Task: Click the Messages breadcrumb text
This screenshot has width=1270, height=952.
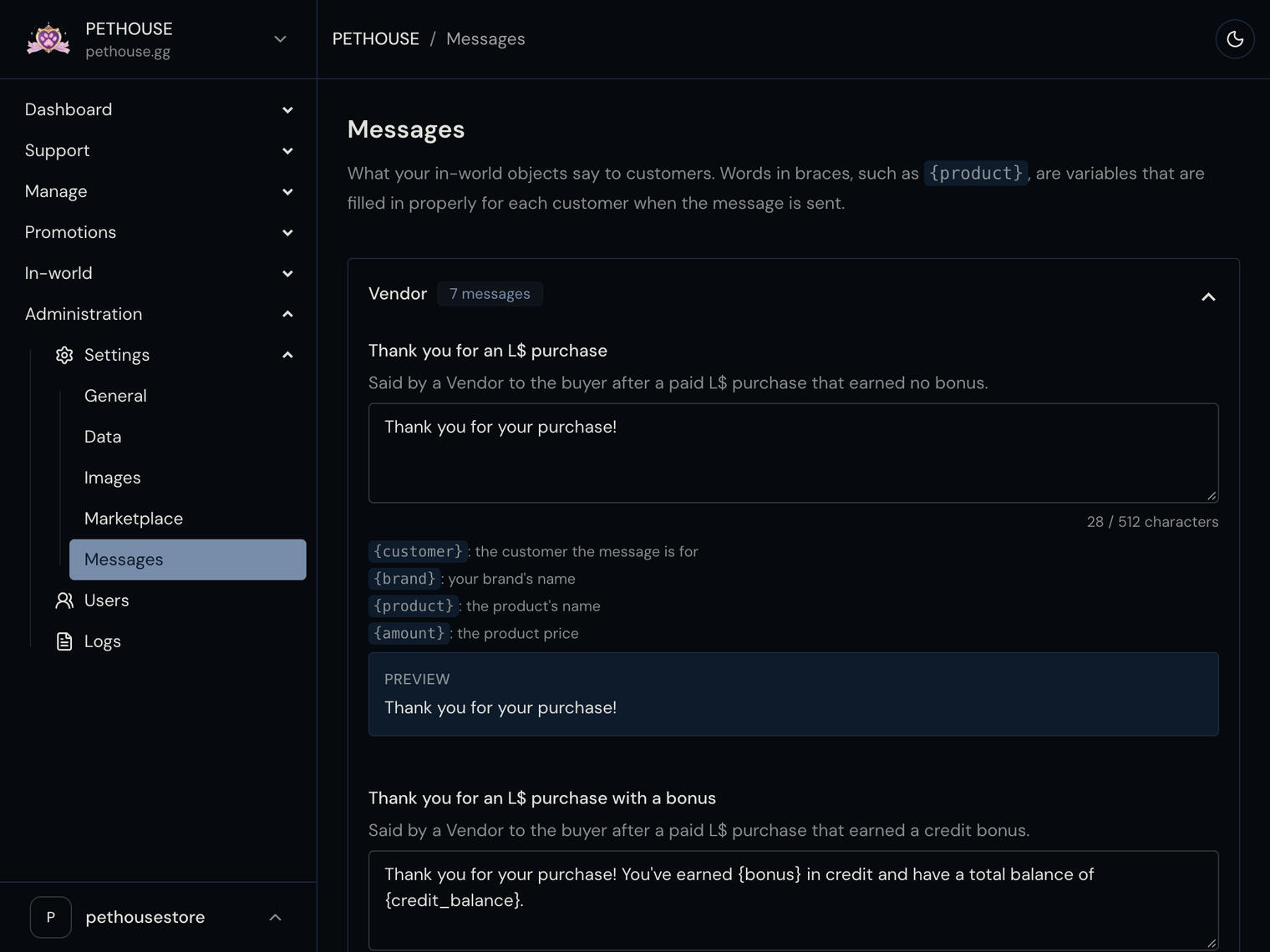Action: (x=485, y=39)
